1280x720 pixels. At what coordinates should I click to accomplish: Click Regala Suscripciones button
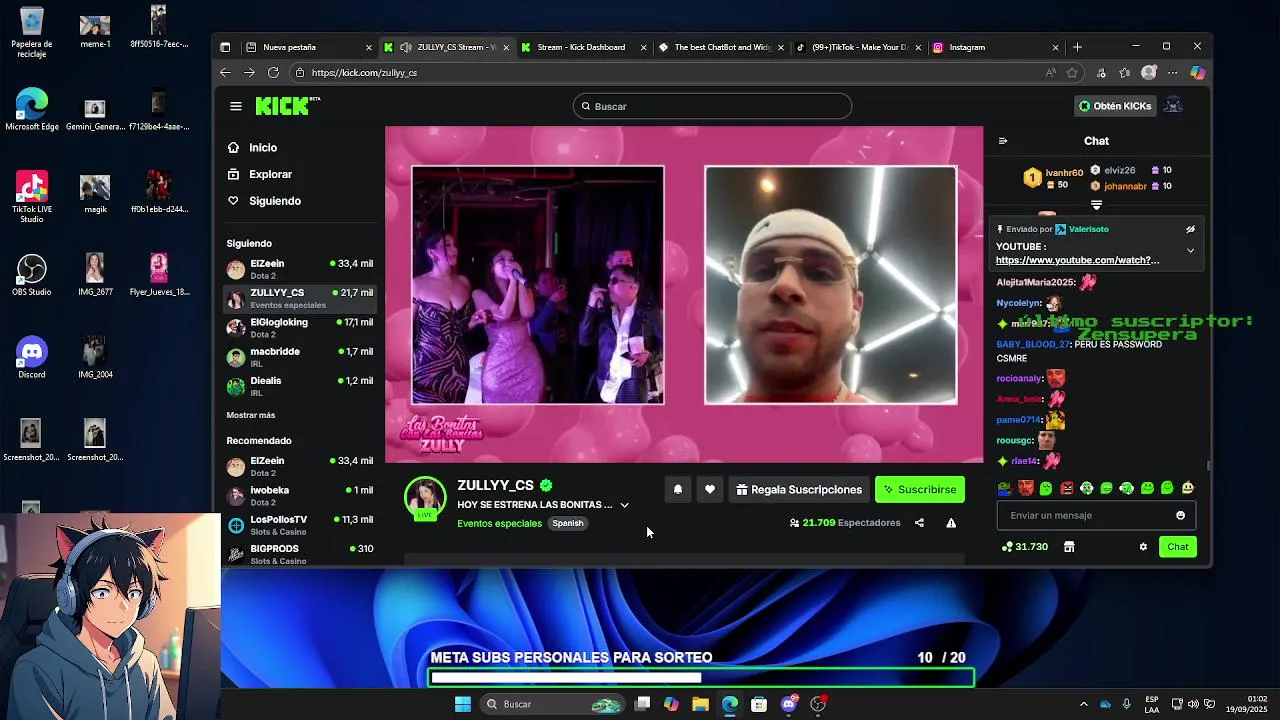coord(798,489)
